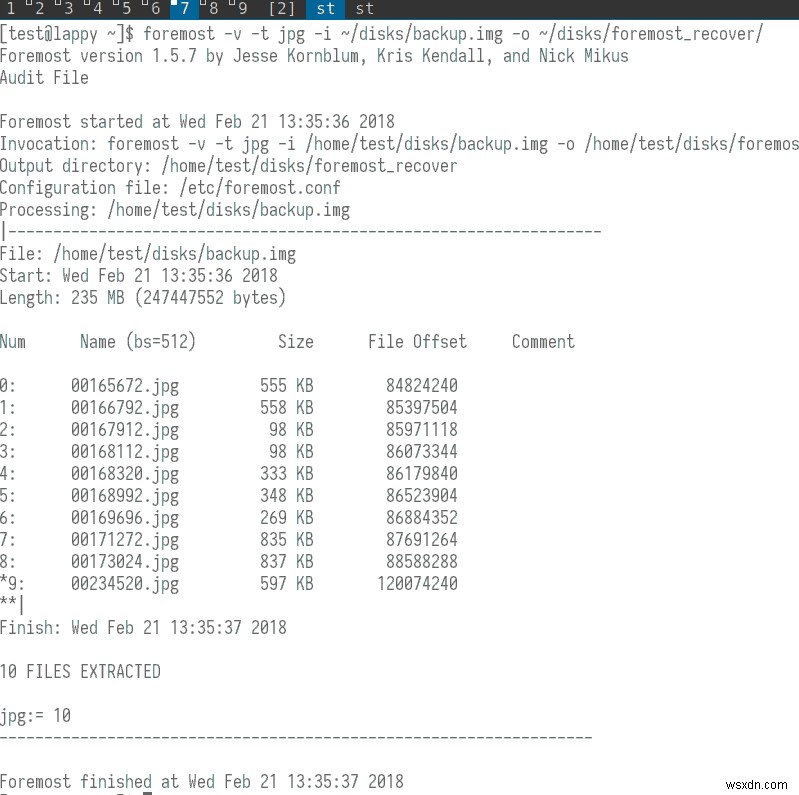Click the [2] layout indicator
Viewport: 799px width, 795px height.
click(x=282, y=8)
